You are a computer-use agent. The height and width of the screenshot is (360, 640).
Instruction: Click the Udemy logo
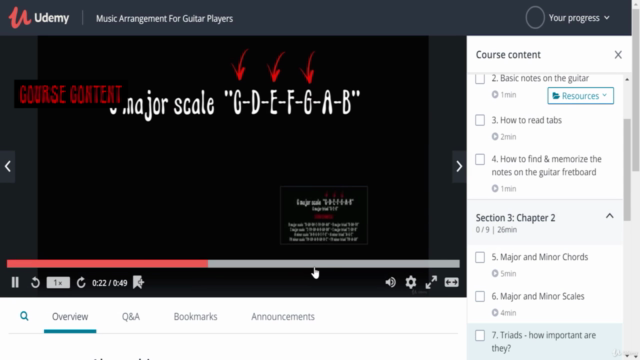39,18
